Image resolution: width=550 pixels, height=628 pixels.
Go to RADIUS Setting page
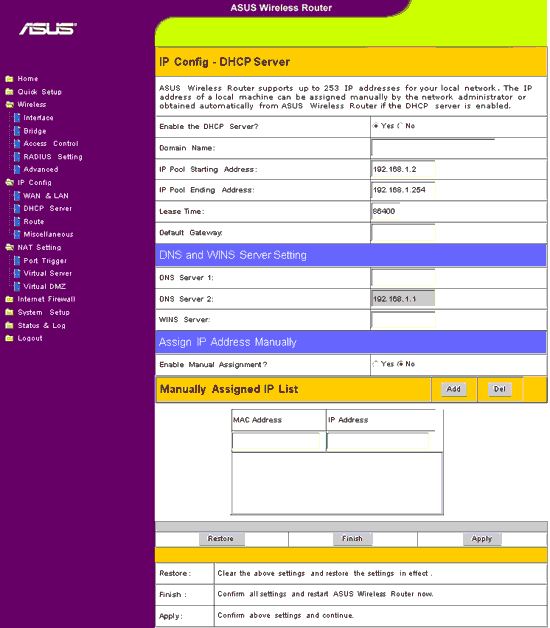53,157
